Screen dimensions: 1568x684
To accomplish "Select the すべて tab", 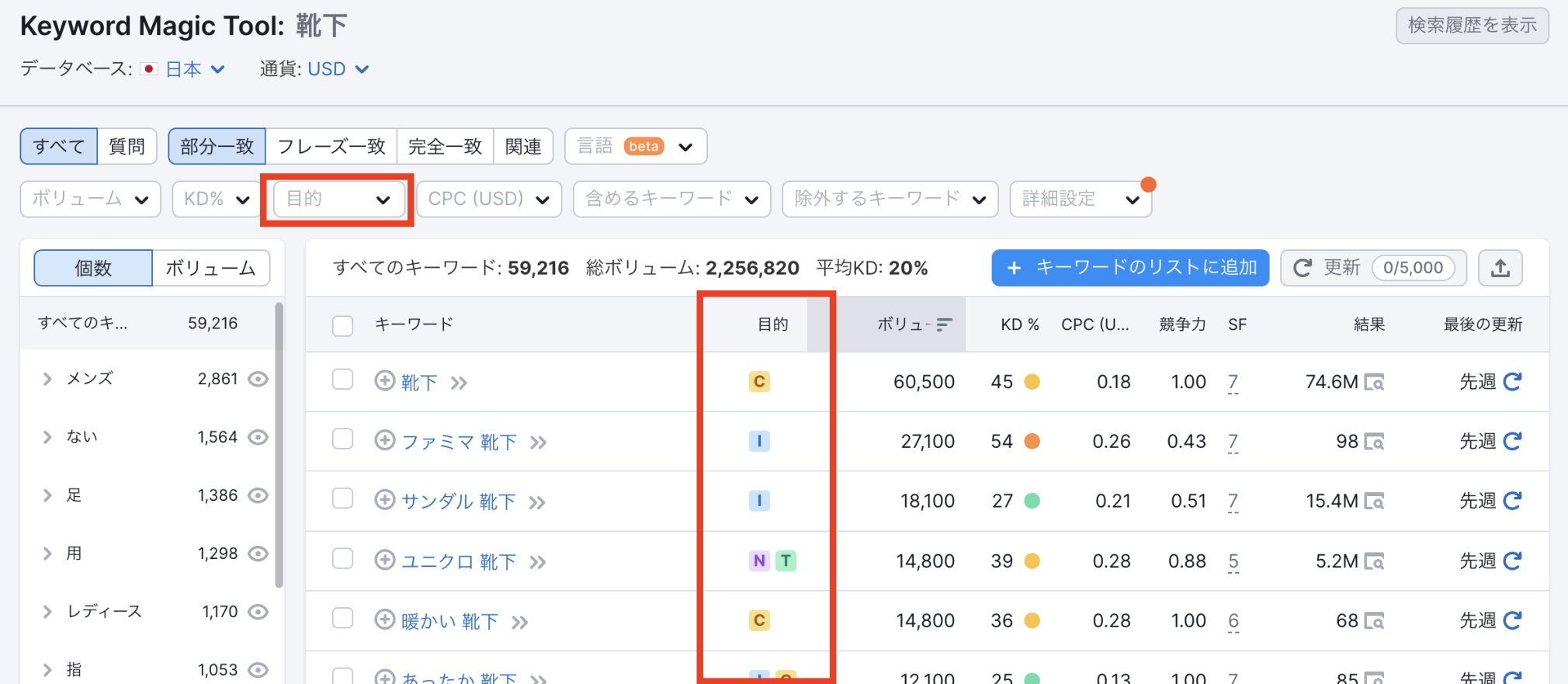I will (59, 147).
